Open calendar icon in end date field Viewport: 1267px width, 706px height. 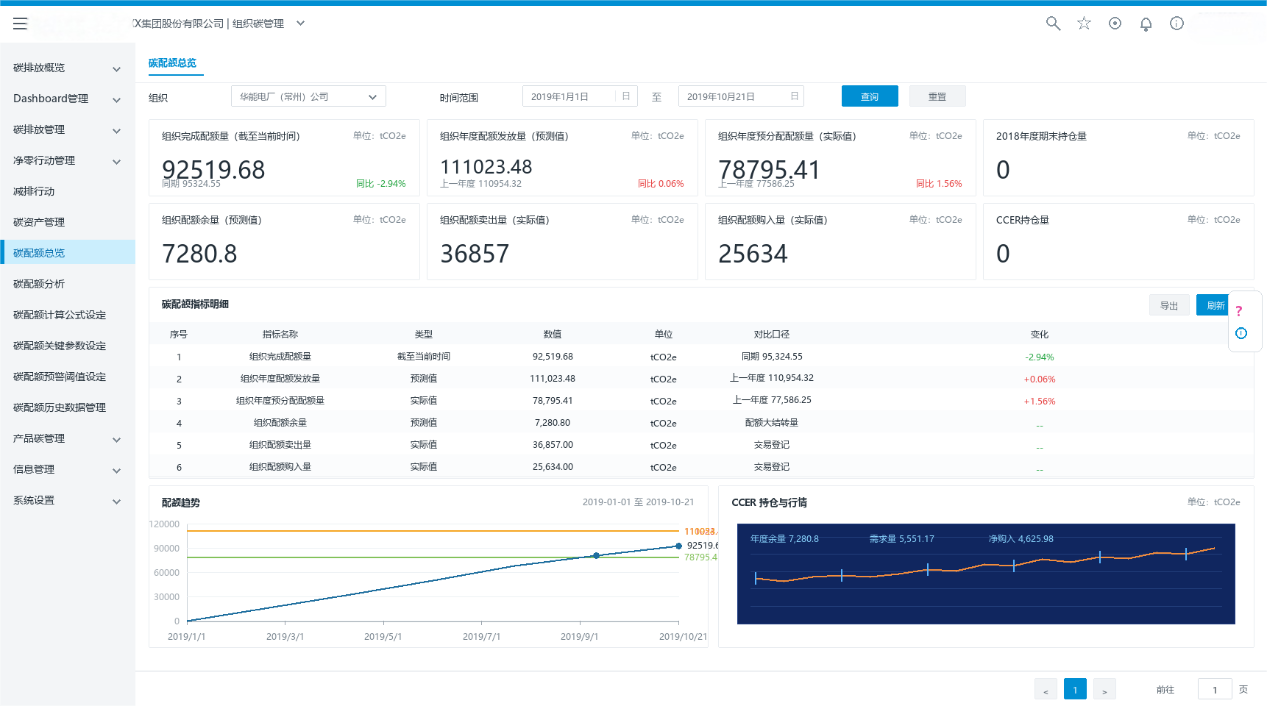794,96
